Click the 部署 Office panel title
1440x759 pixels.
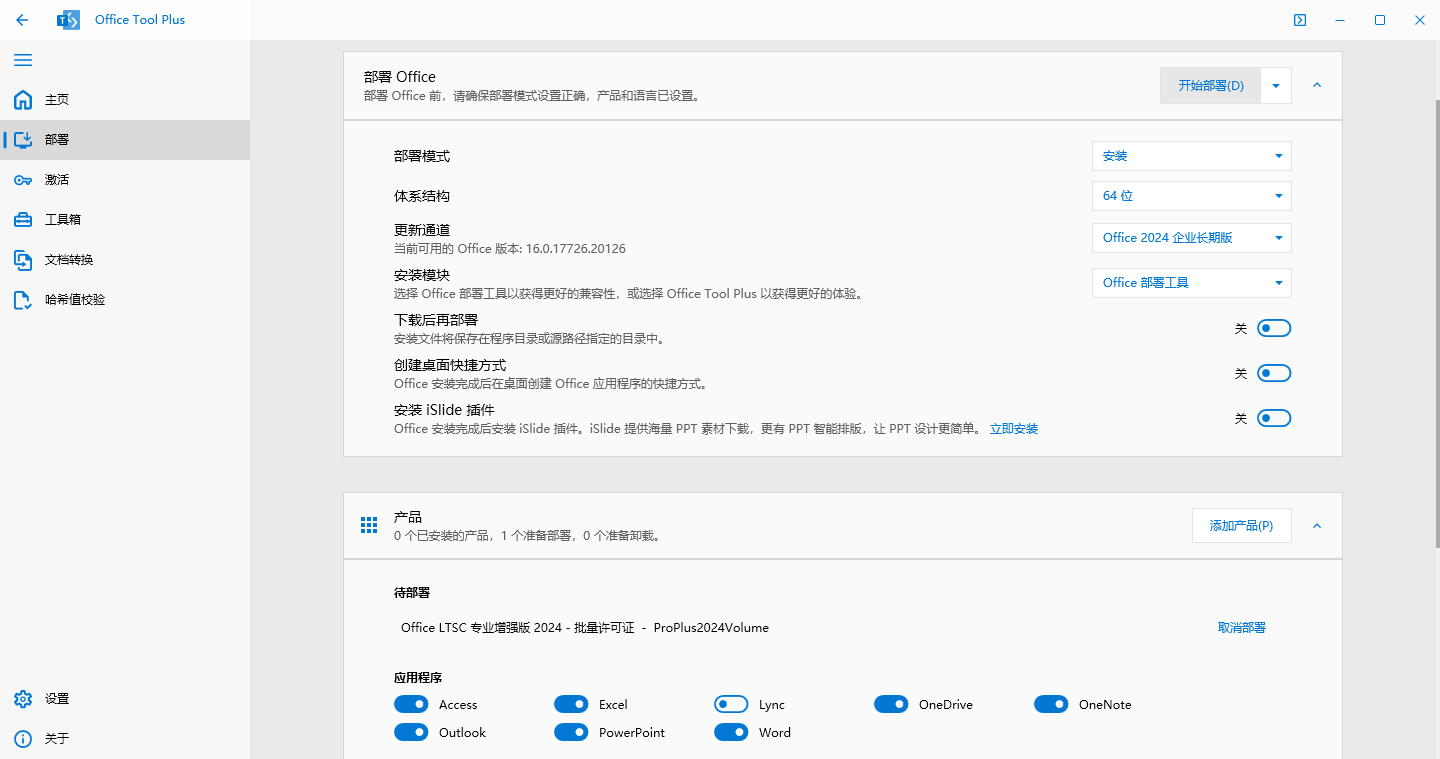coord(400,77)
